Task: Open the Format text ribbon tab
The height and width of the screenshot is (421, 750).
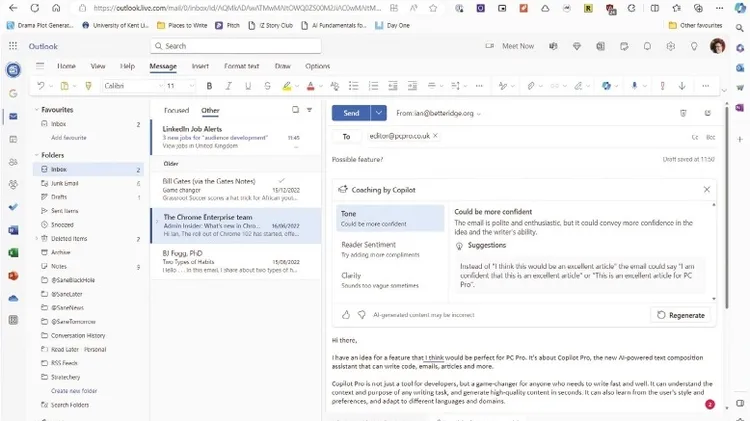Action: (242, 66)
